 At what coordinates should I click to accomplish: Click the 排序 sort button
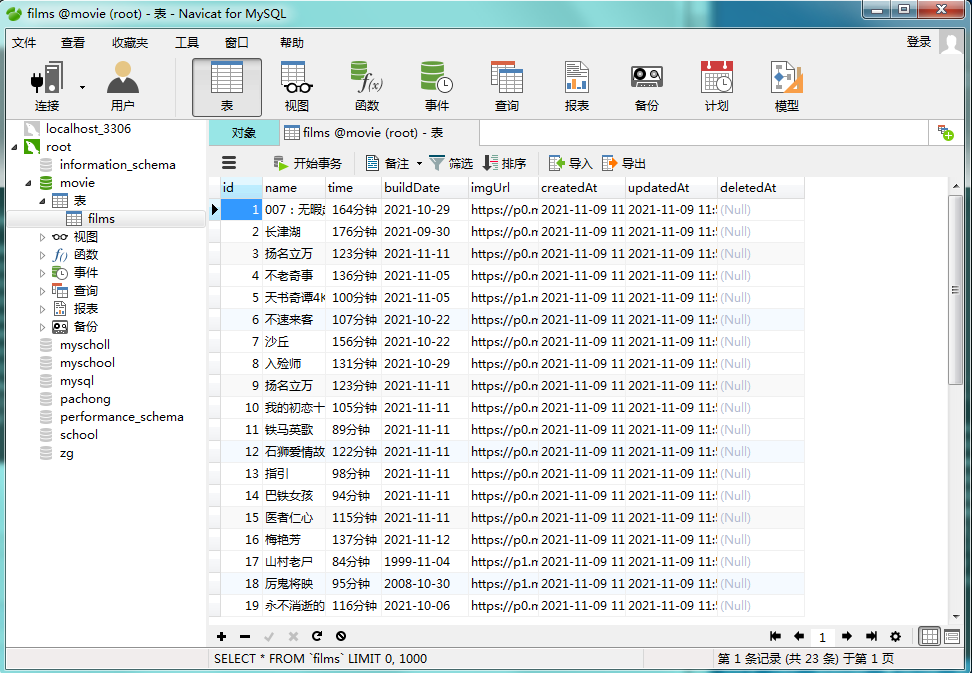[505, 164]
